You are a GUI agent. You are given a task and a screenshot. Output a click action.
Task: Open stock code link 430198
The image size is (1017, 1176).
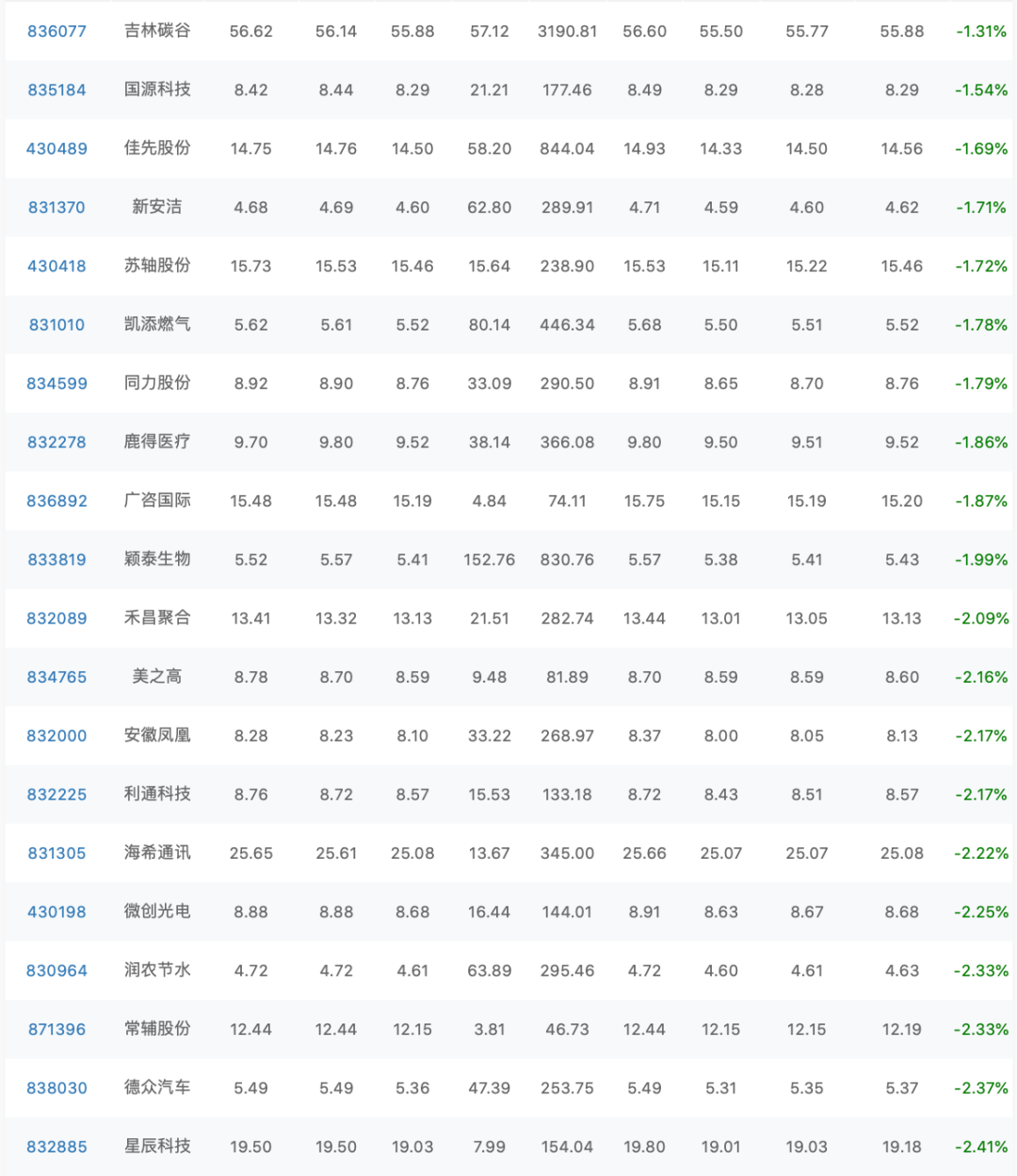[56, 911]
